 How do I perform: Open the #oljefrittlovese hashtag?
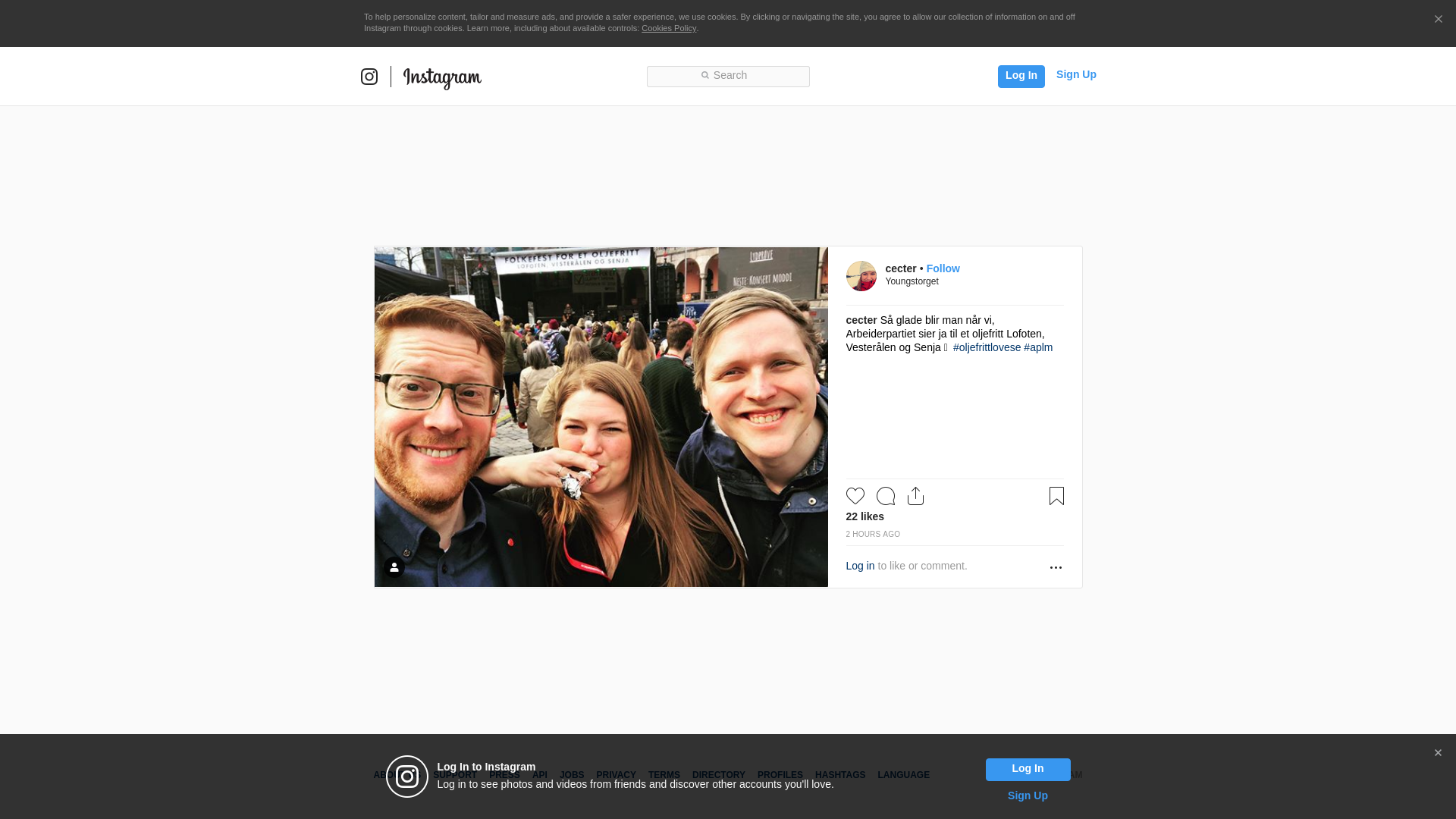click(x=987, y=347)
